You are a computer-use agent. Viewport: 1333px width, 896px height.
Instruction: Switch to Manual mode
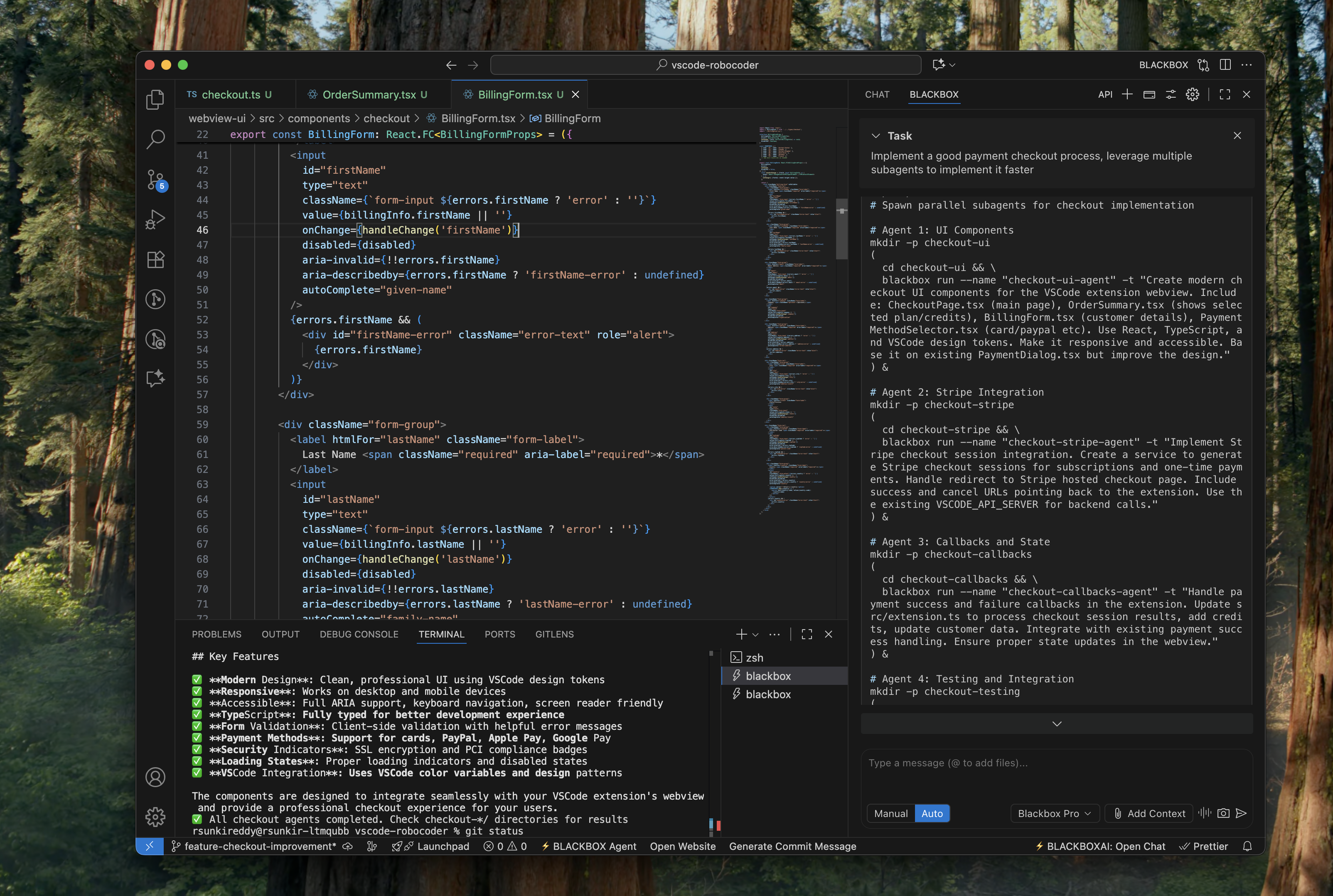890,813
